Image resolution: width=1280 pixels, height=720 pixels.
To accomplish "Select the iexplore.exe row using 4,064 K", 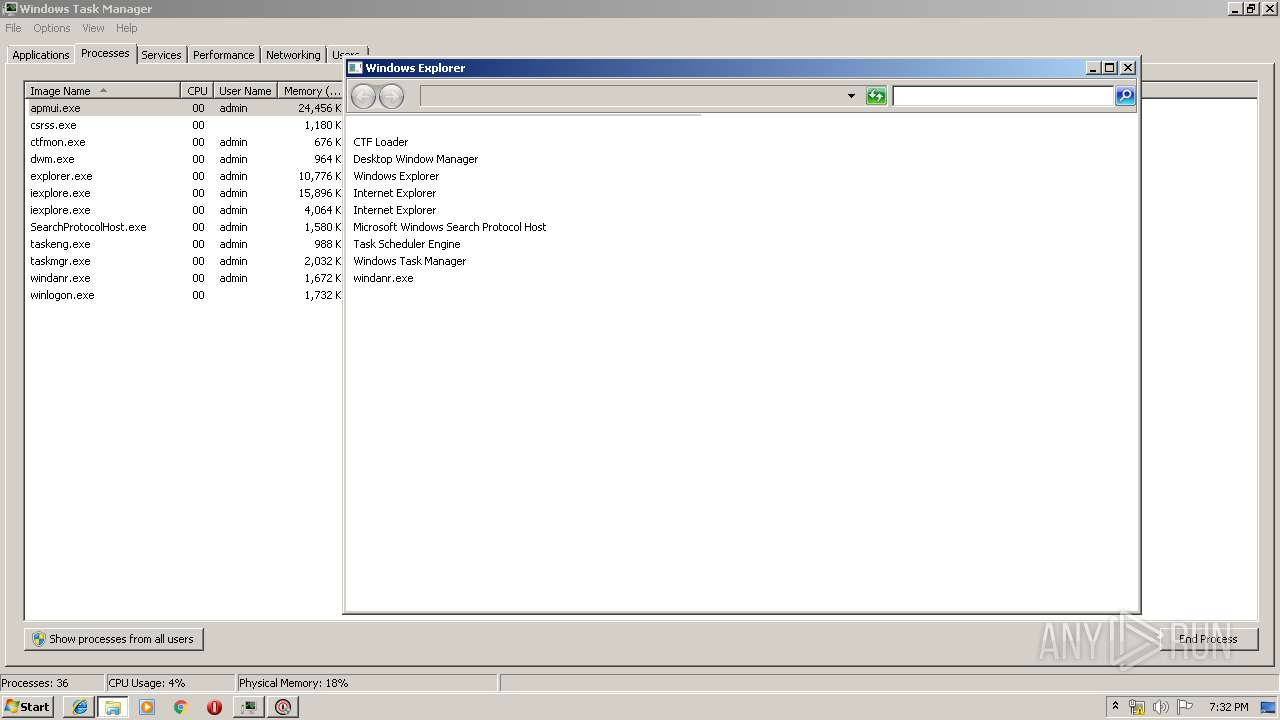I will 184,210.
